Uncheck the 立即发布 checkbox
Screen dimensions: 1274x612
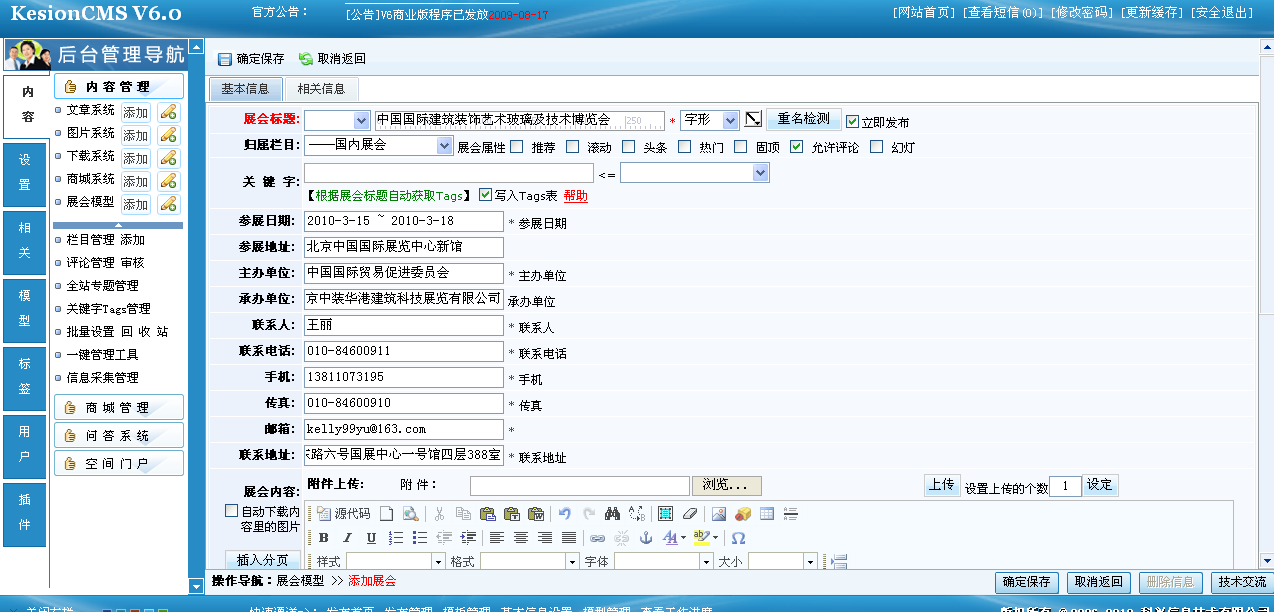(853, 122)
